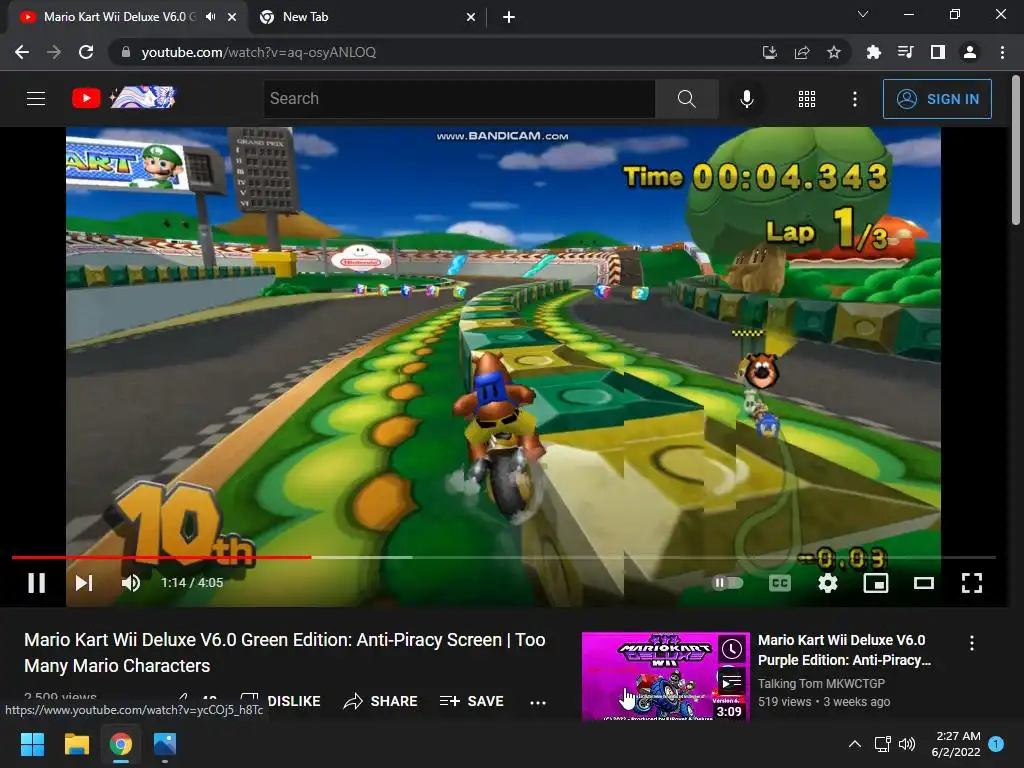Open Chrome profile icon

click(970, 52)
